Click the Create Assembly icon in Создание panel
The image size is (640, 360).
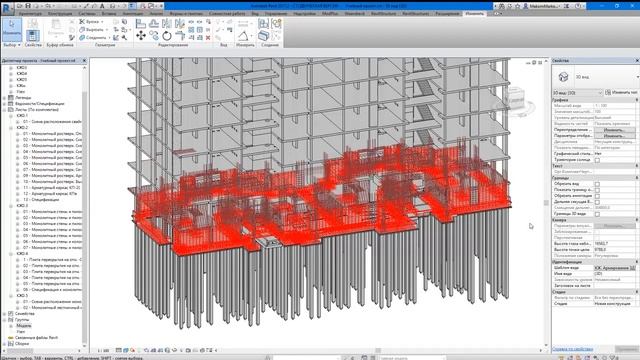(264, 24)
